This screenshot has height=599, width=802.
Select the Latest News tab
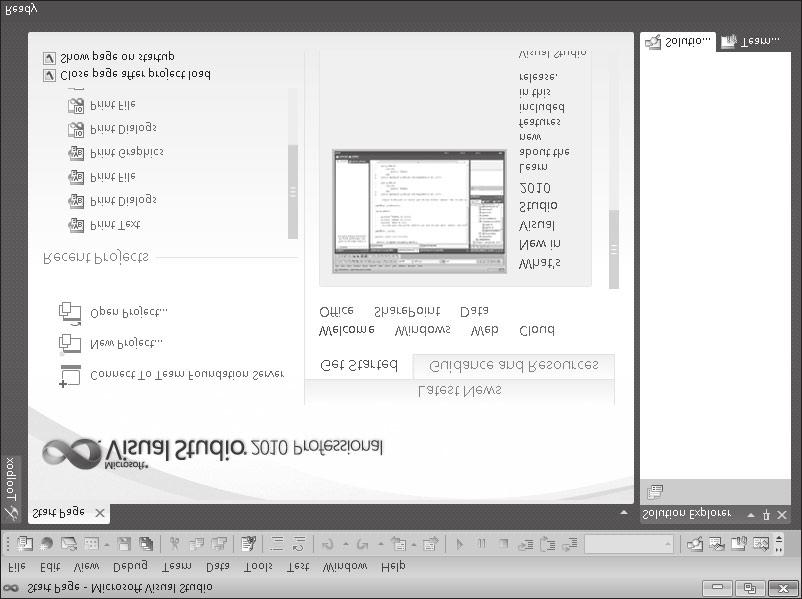pos(460,391)
